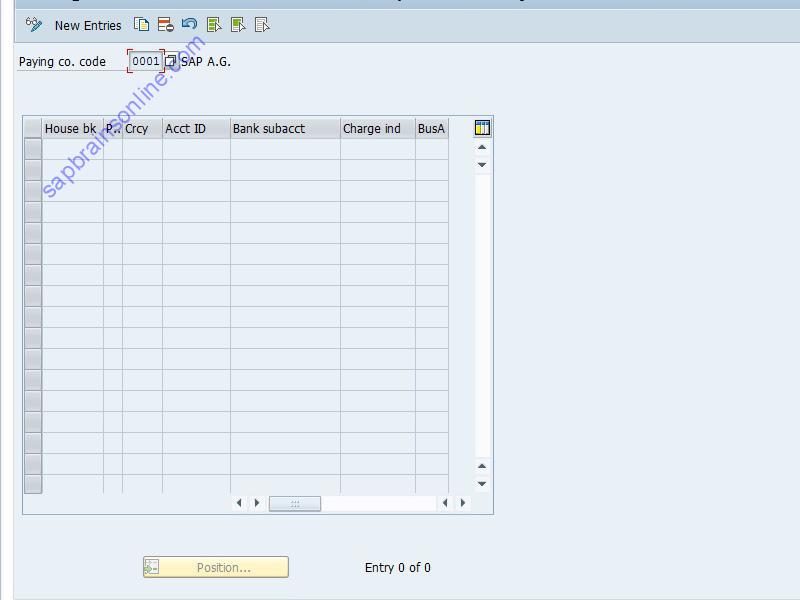Select the Display/Change toggle icon
Viewport: 800px width, 600px height.
[33, 25]
